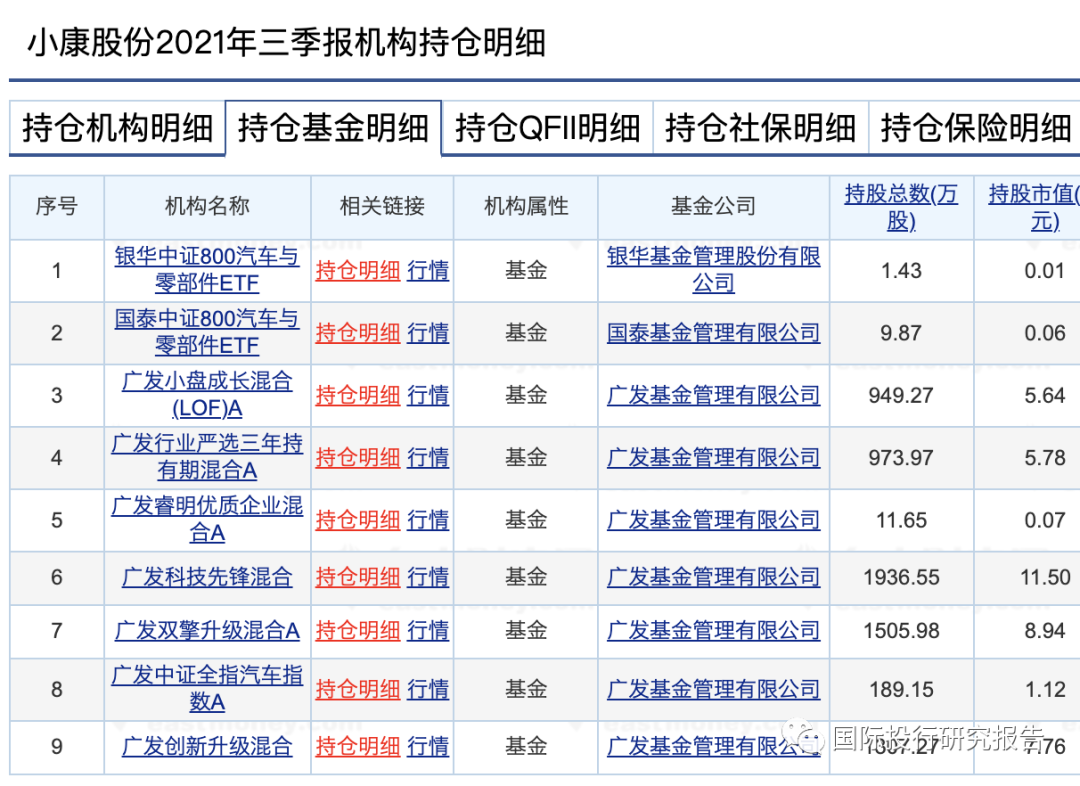Open 国泰基金管理有限公司 company link
1080x786 pixels.
click(x=714, y=333)
